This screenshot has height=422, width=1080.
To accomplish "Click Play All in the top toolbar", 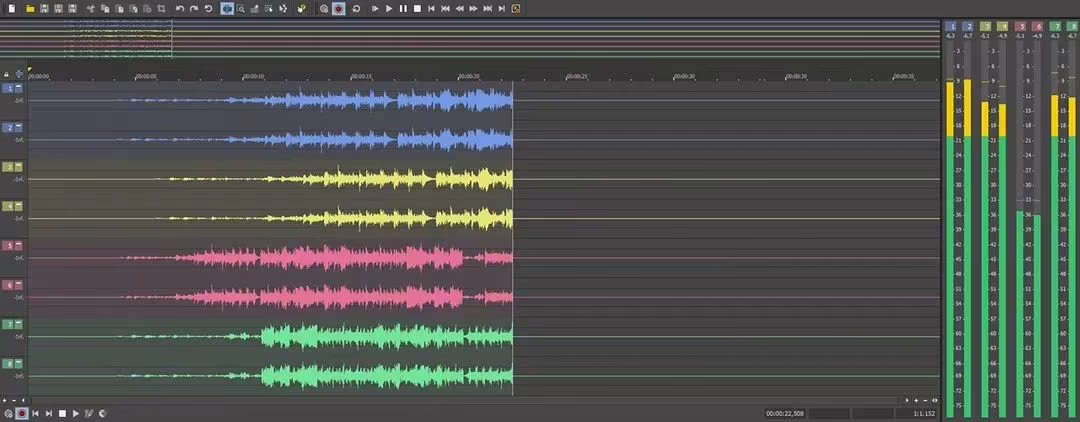I will tap(375, 8).
